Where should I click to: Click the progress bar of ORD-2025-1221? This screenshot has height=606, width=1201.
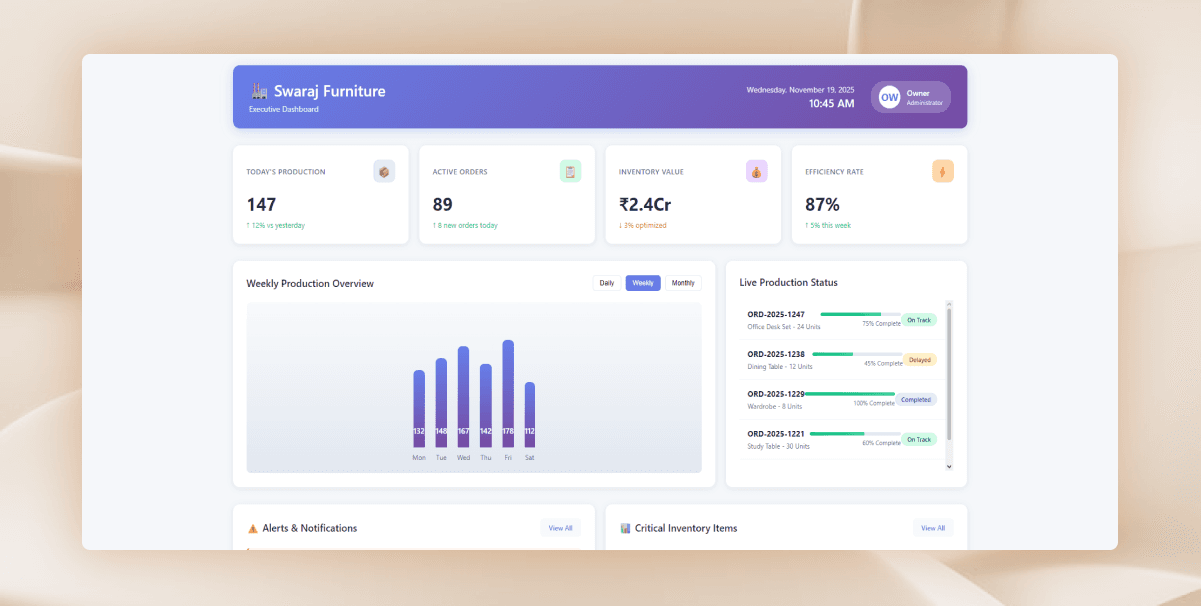pos(856,433)
